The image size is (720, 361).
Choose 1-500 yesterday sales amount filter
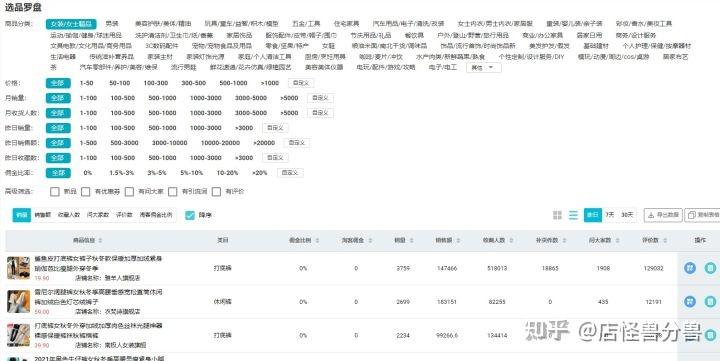pos(88,143)
